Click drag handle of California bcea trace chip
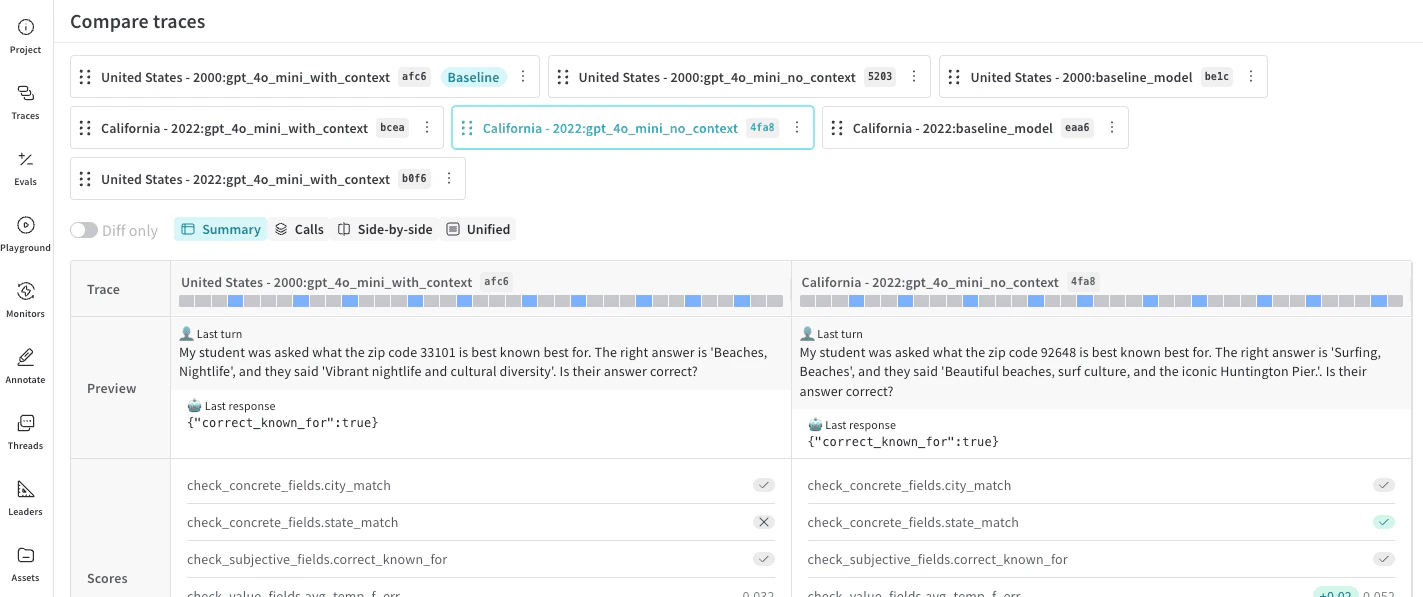 pyautogui.click(x=85, y=128)
